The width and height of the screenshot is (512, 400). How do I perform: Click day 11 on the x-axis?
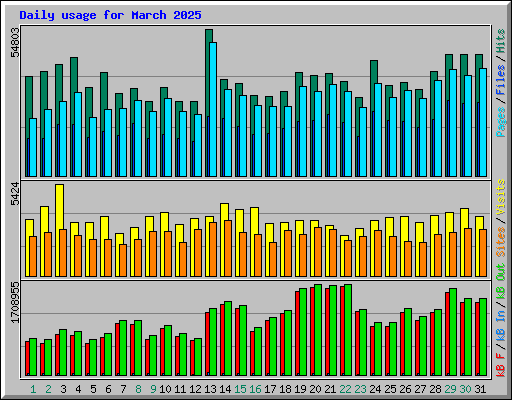(180, 389)
